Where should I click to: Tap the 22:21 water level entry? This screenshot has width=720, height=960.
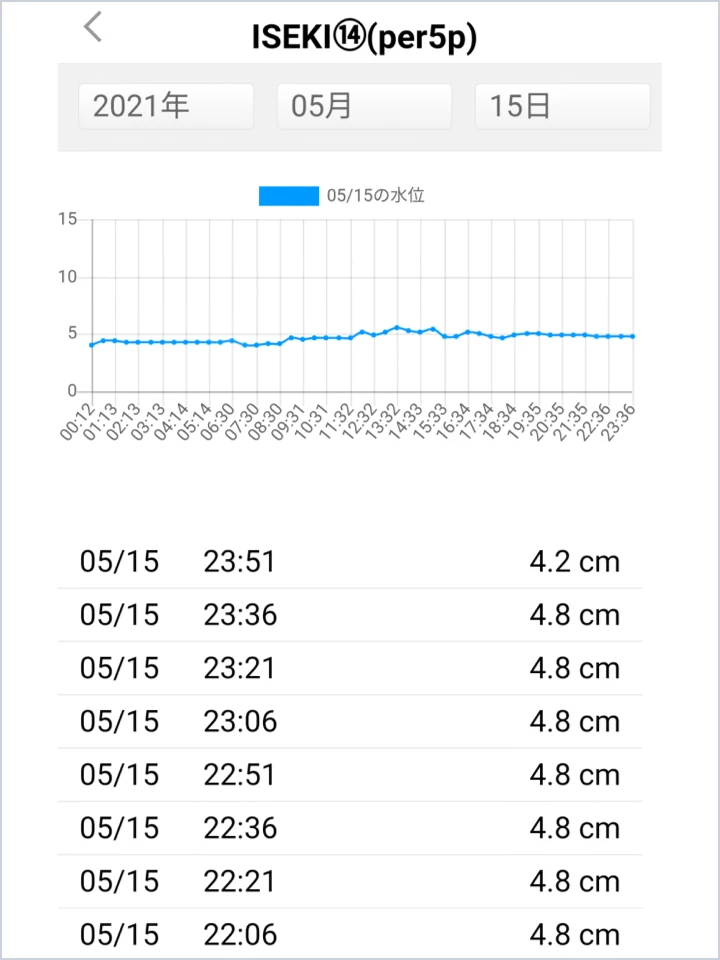click(x=350, y=882)
